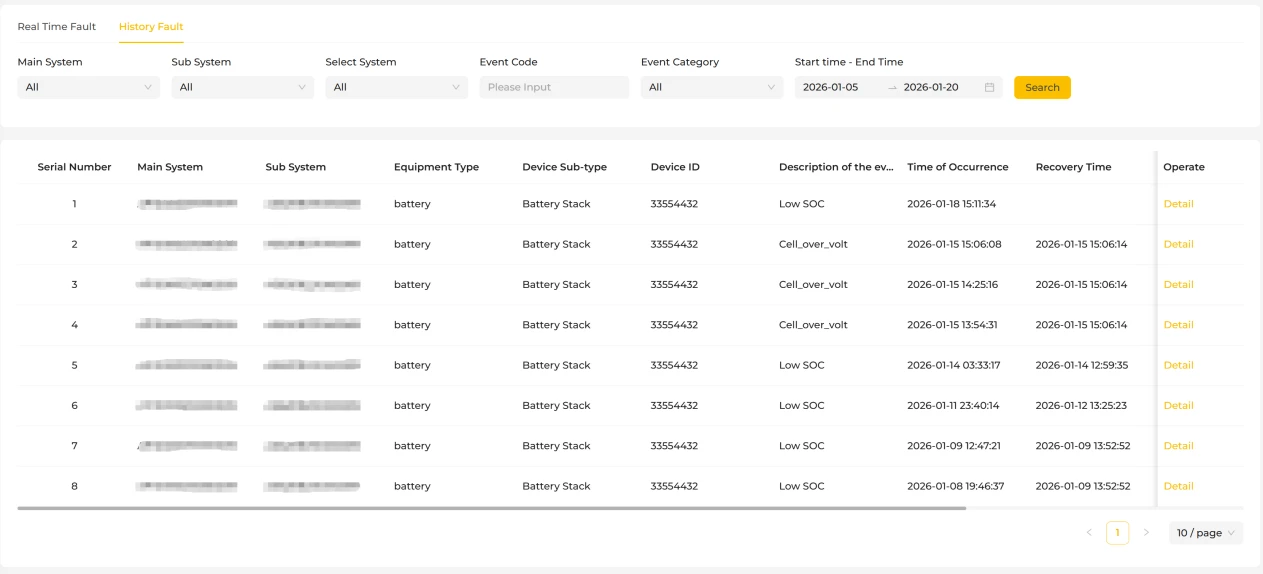Click the Search button
Image resolution: width=1263 pixels, height=574 pixels.
[1042, 87]
